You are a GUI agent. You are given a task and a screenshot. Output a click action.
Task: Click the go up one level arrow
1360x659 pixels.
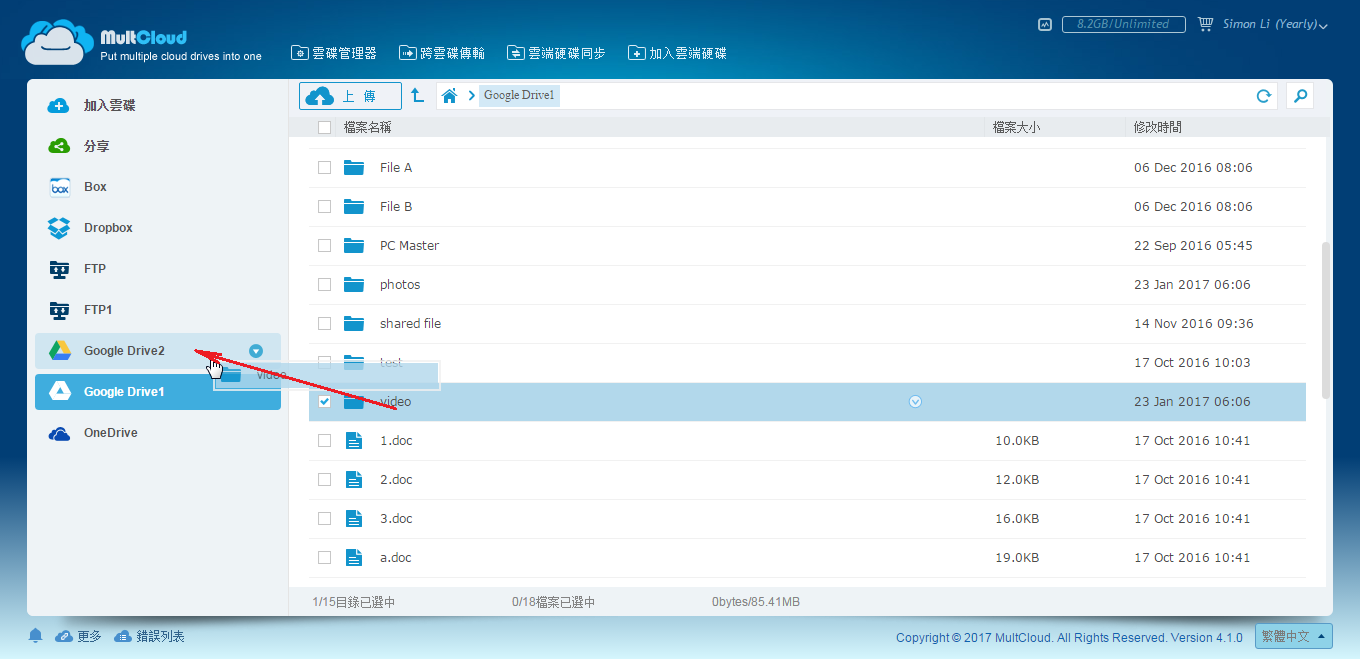(x=418, y=95)
